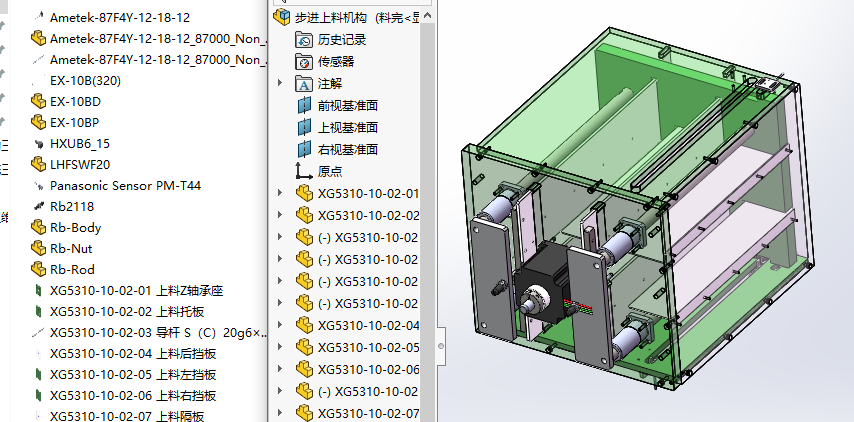Click the 原点 origin icon in tree
Viewport: 854px width, 422px height.
pos(304,171)
